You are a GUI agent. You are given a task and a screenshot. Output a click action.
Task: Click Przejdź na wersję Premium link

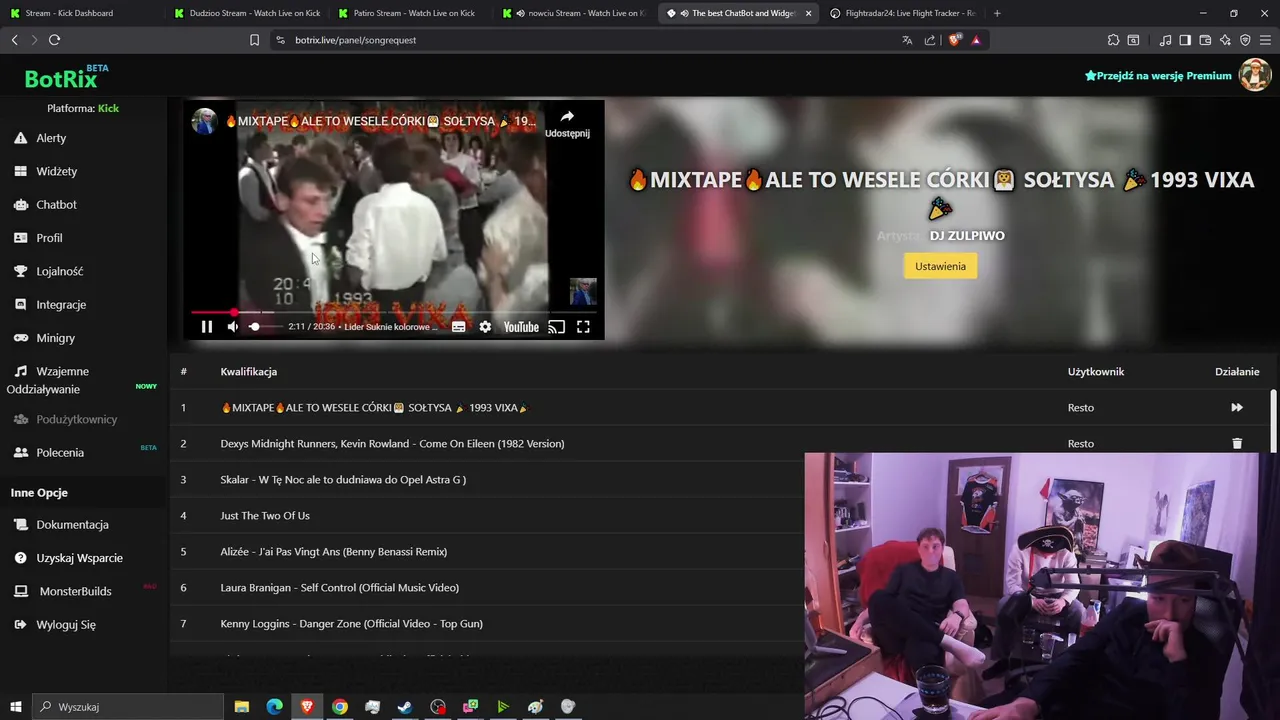click(1158, 76)
